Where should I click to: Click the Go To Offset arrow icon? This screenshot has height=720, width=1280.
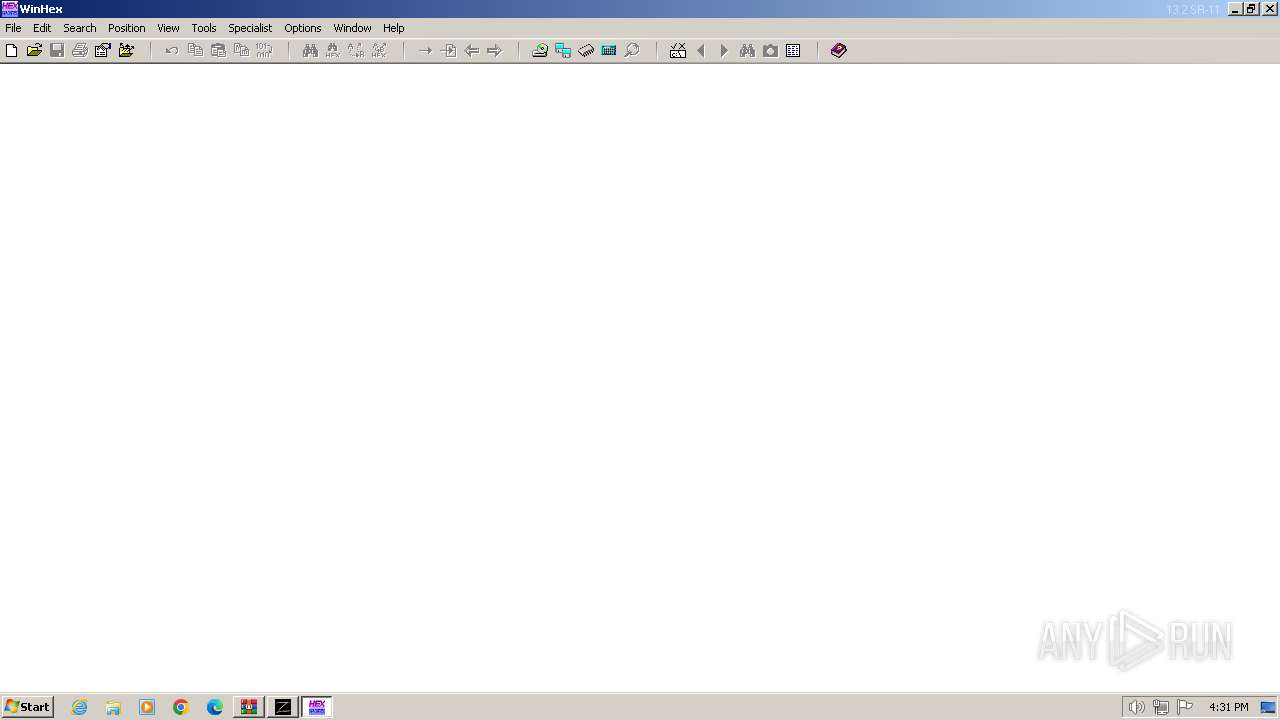pos(425,50)
